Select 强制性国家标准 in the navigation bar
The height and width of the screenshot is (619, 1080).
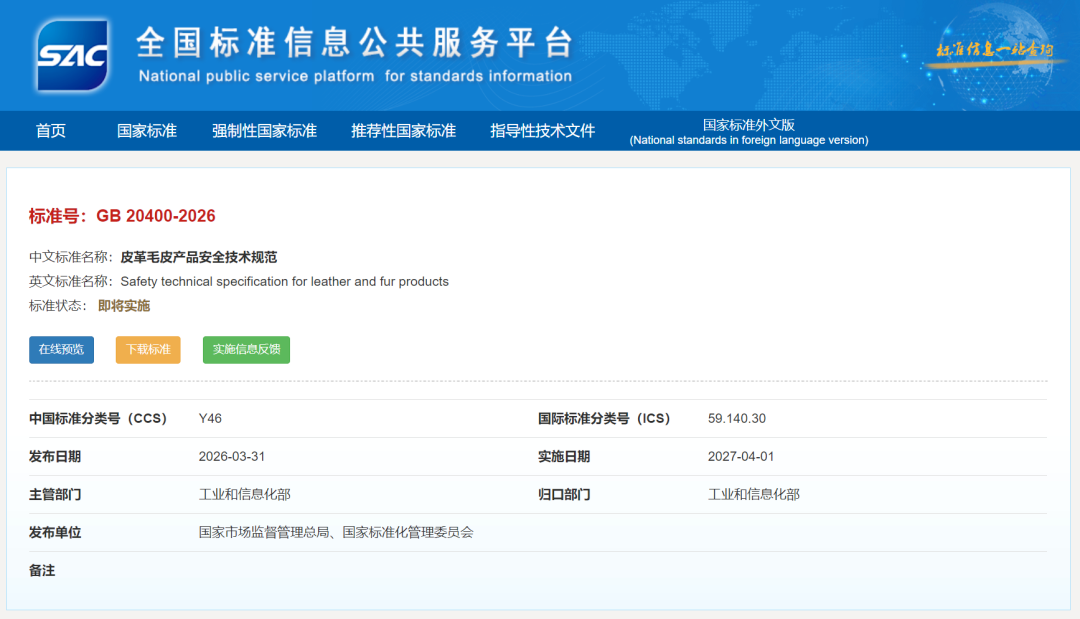click(x=264, y=131)
